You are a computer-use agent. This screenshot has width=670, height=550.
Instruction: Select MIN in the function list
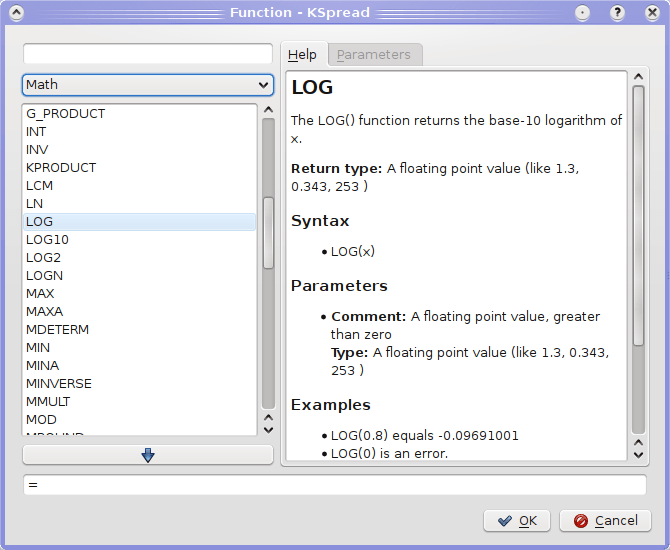pyautogui.click(x=139, y=347)
